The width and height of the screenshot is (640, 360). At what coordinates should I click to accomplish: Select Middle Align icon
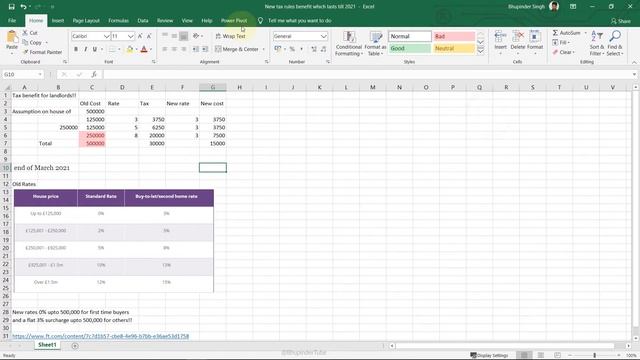(x=174, y=36)
